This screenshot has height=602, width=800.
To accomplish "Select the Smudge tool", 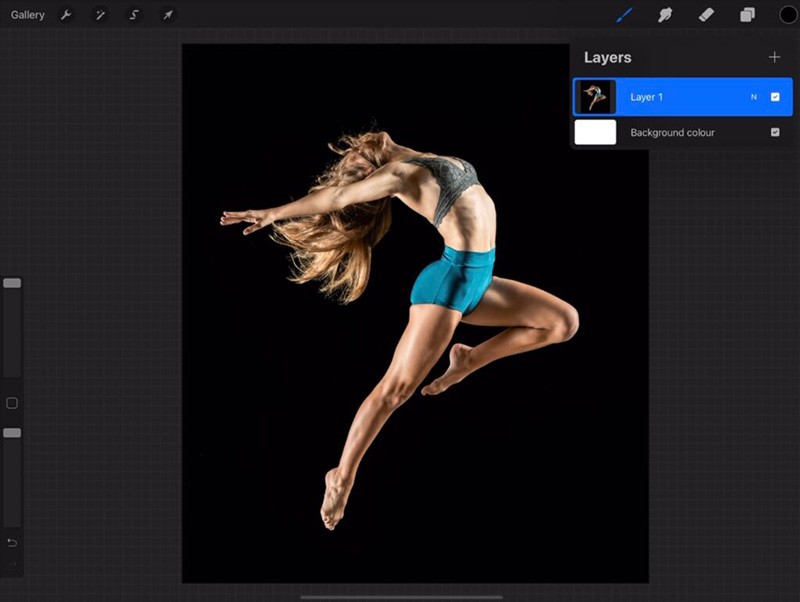I will 663,15.
